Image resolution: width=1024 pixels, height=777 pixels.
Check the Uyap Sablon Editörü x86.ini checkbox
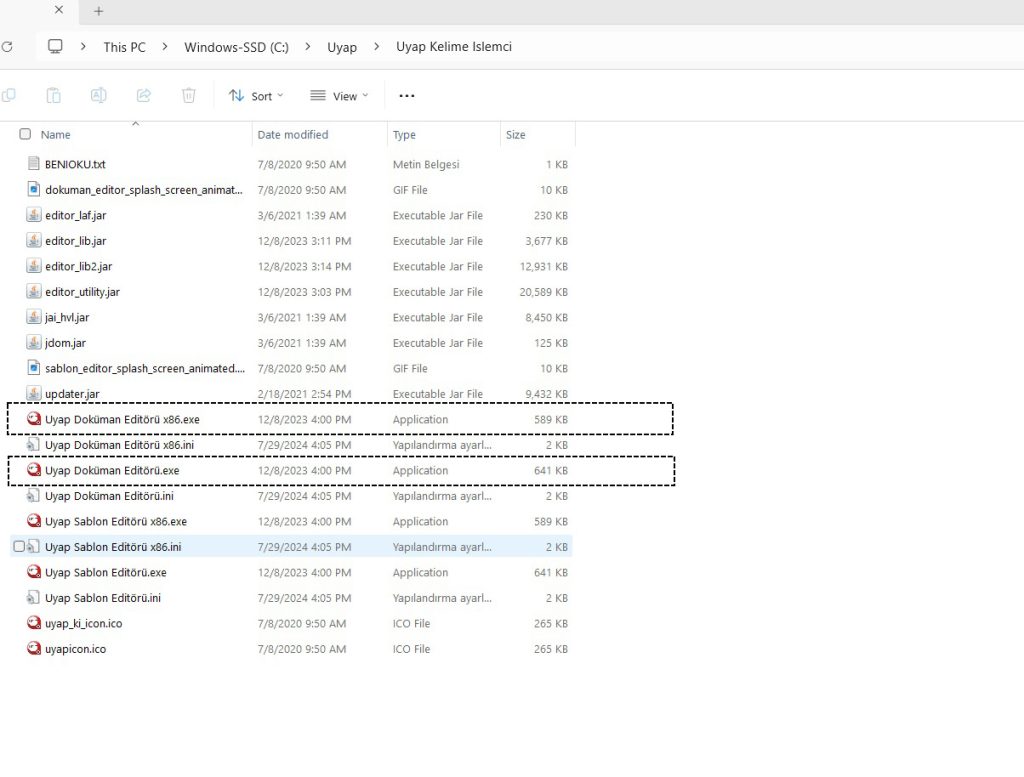click(19, 547)
